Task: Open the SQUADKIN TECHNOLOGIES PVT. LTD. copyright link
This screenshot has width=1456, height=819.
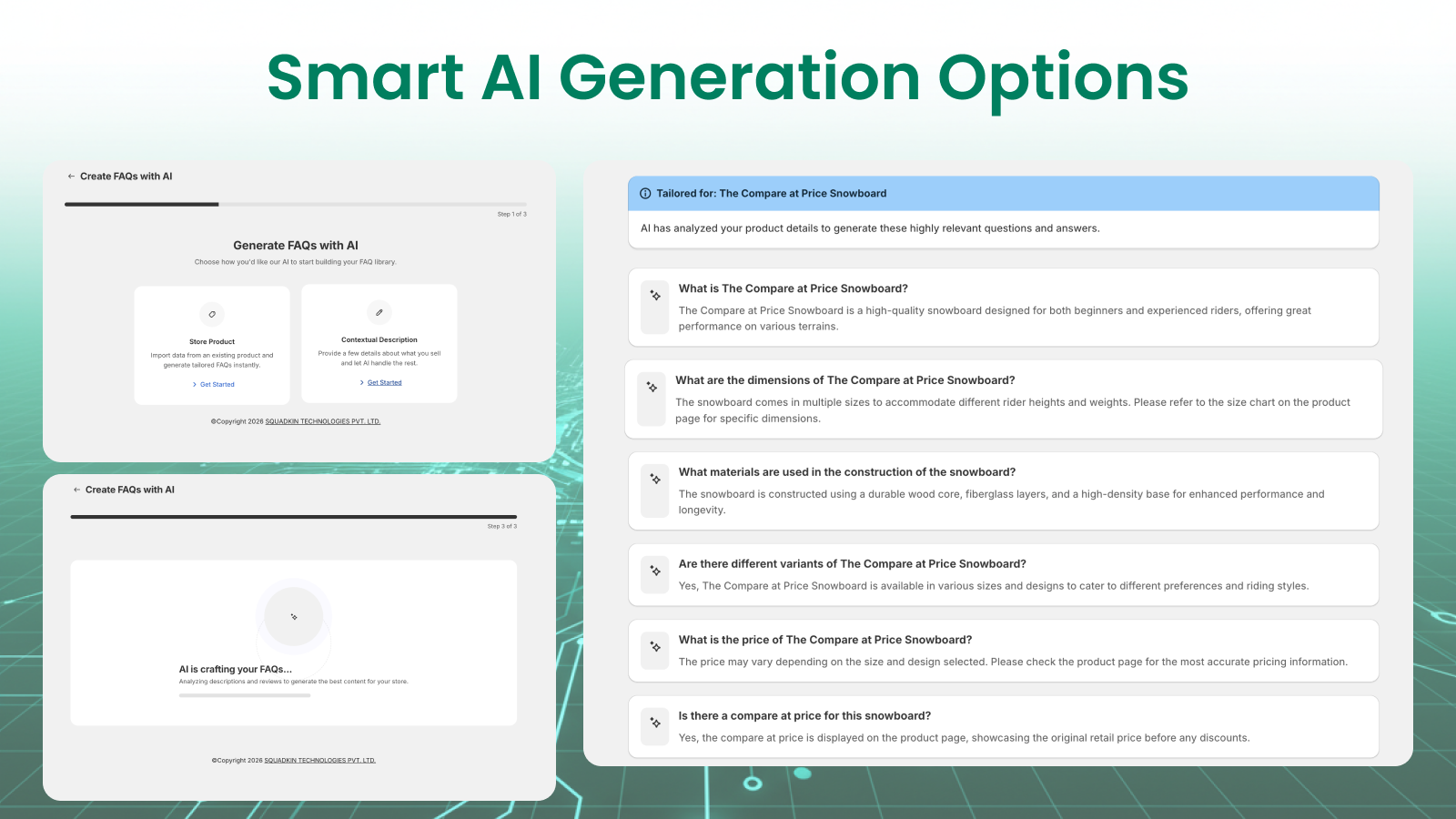Action: point(323,421)
